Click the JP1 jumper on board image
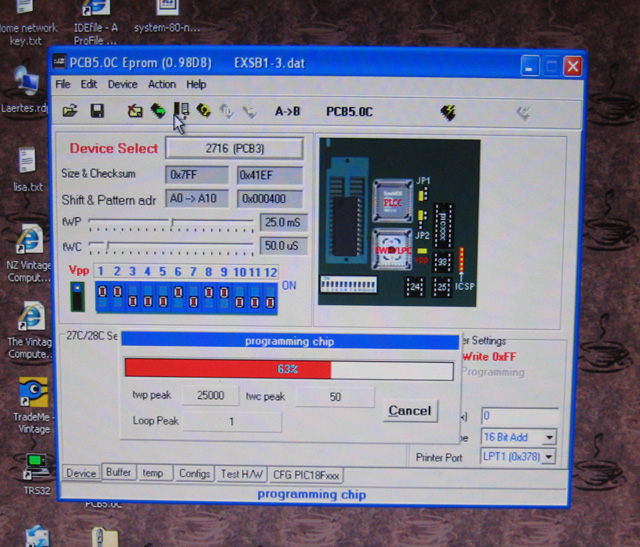Screen dimensions: 640x547 coord(423,194)
